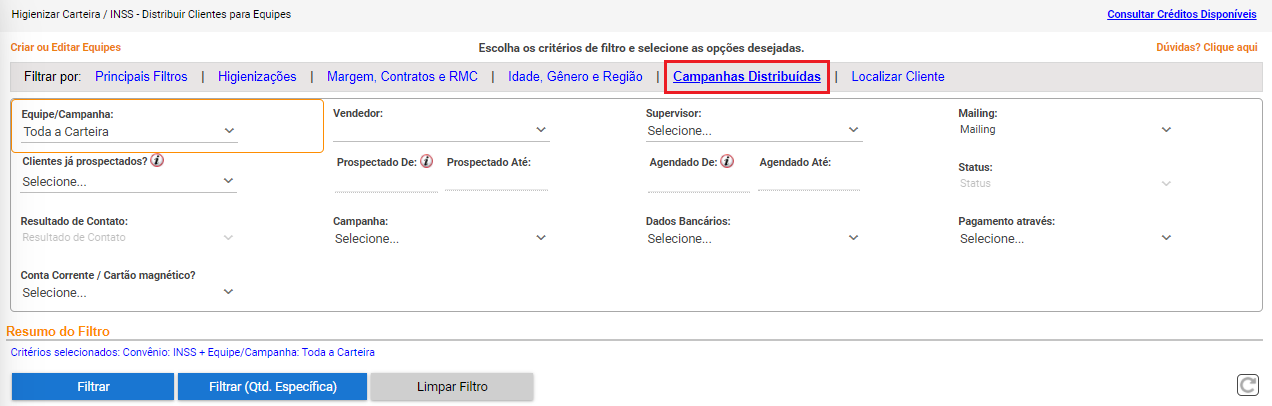This screenshot has height=406, width=1272.
Task: Click the Filtrar button
Action: point(93,386)
